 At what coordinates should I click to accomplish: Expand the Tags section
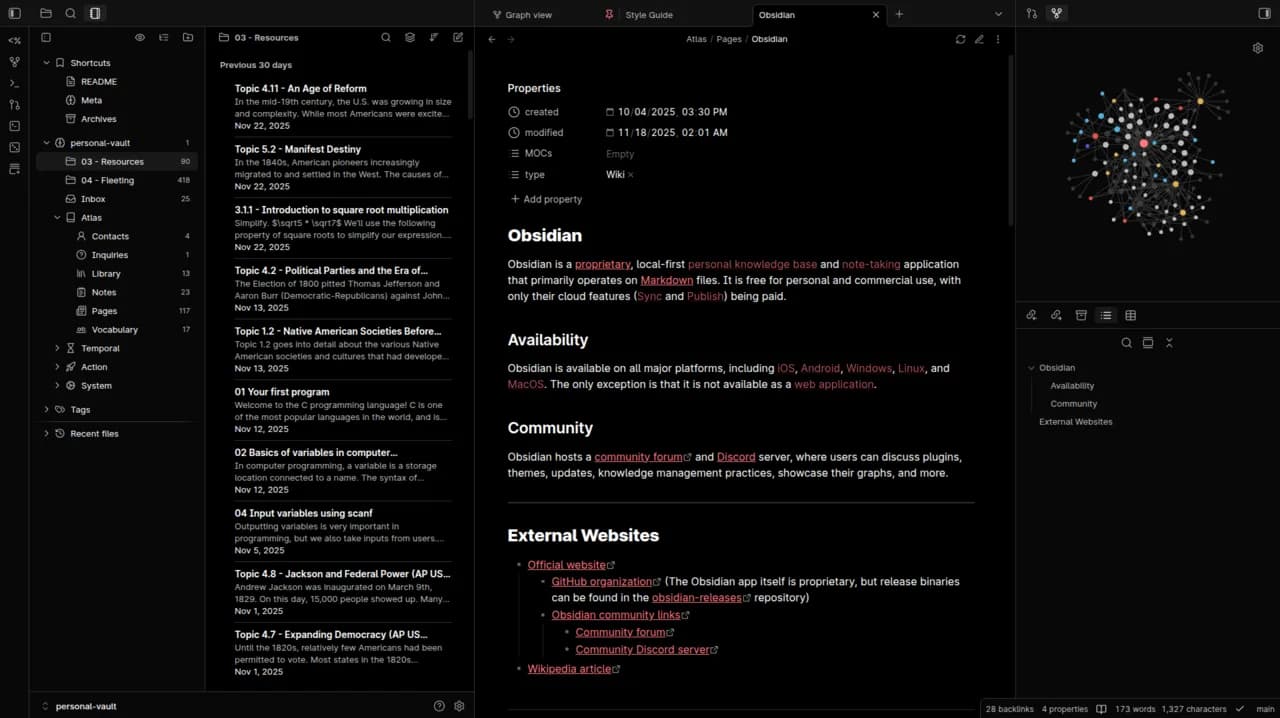pyautogui.click(x=46, y=409)
